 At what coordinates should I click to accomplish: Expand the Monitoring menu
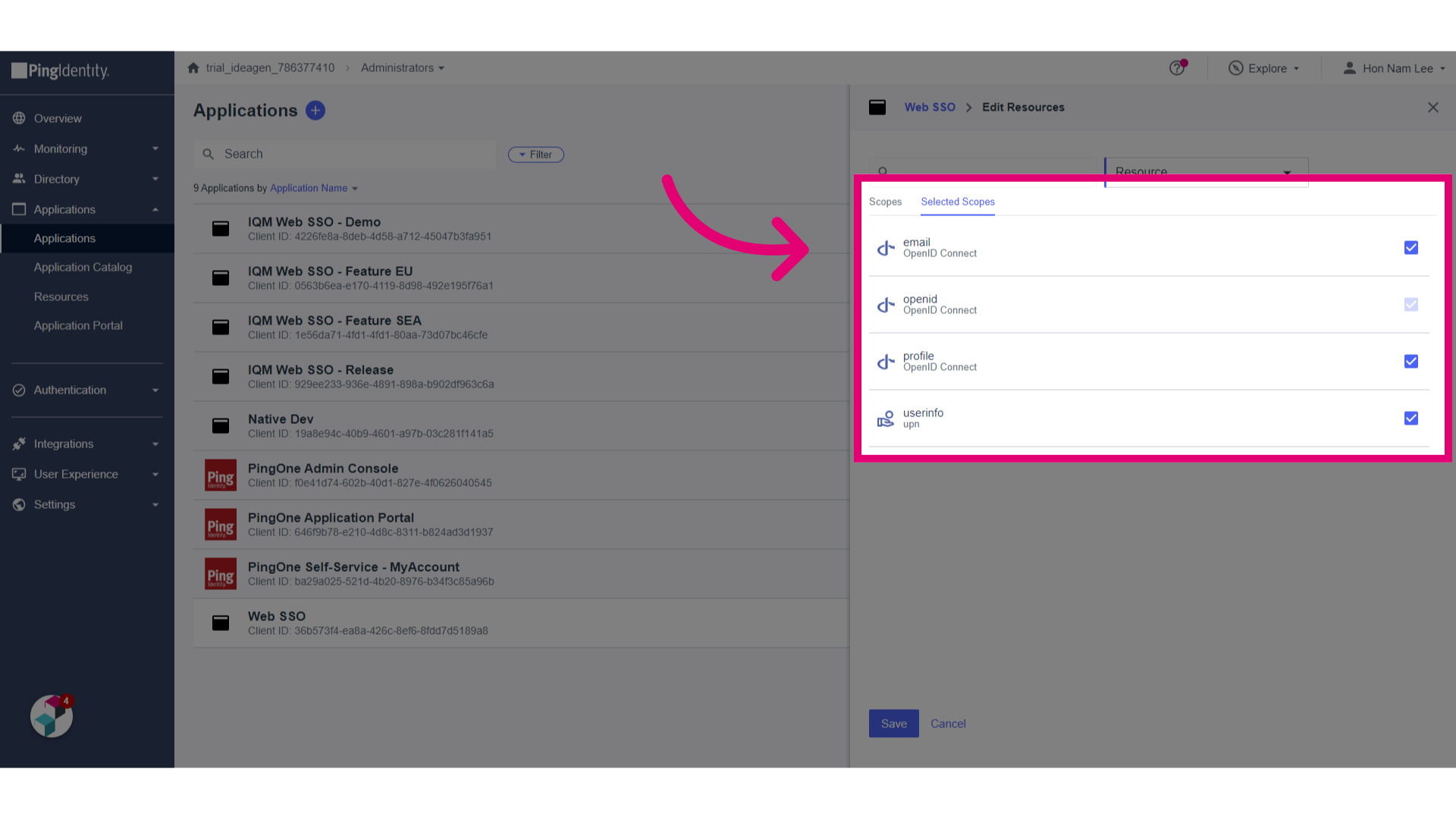tap(155, 149)
